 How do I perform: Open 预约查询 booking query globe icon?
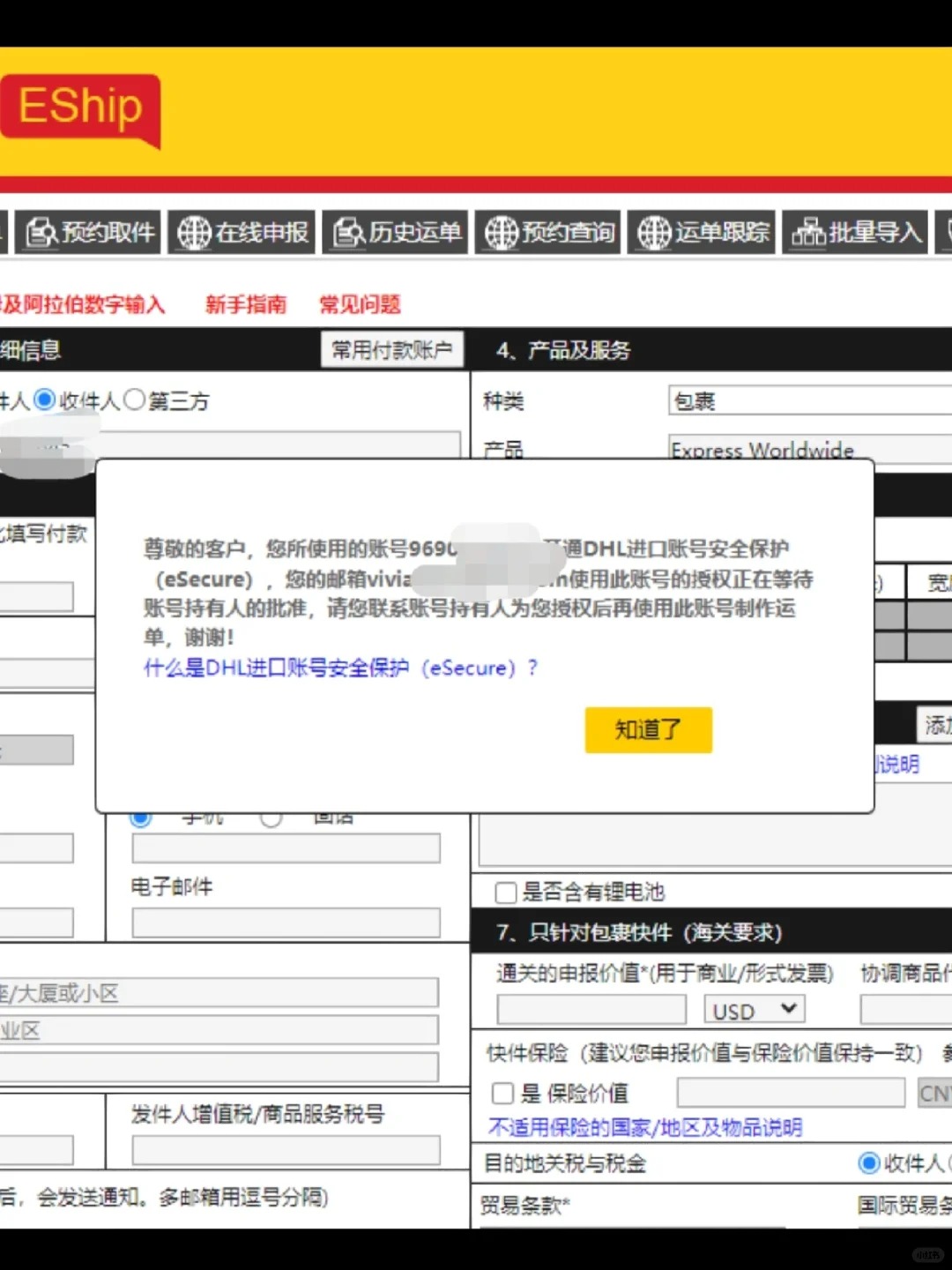point(502,233)
